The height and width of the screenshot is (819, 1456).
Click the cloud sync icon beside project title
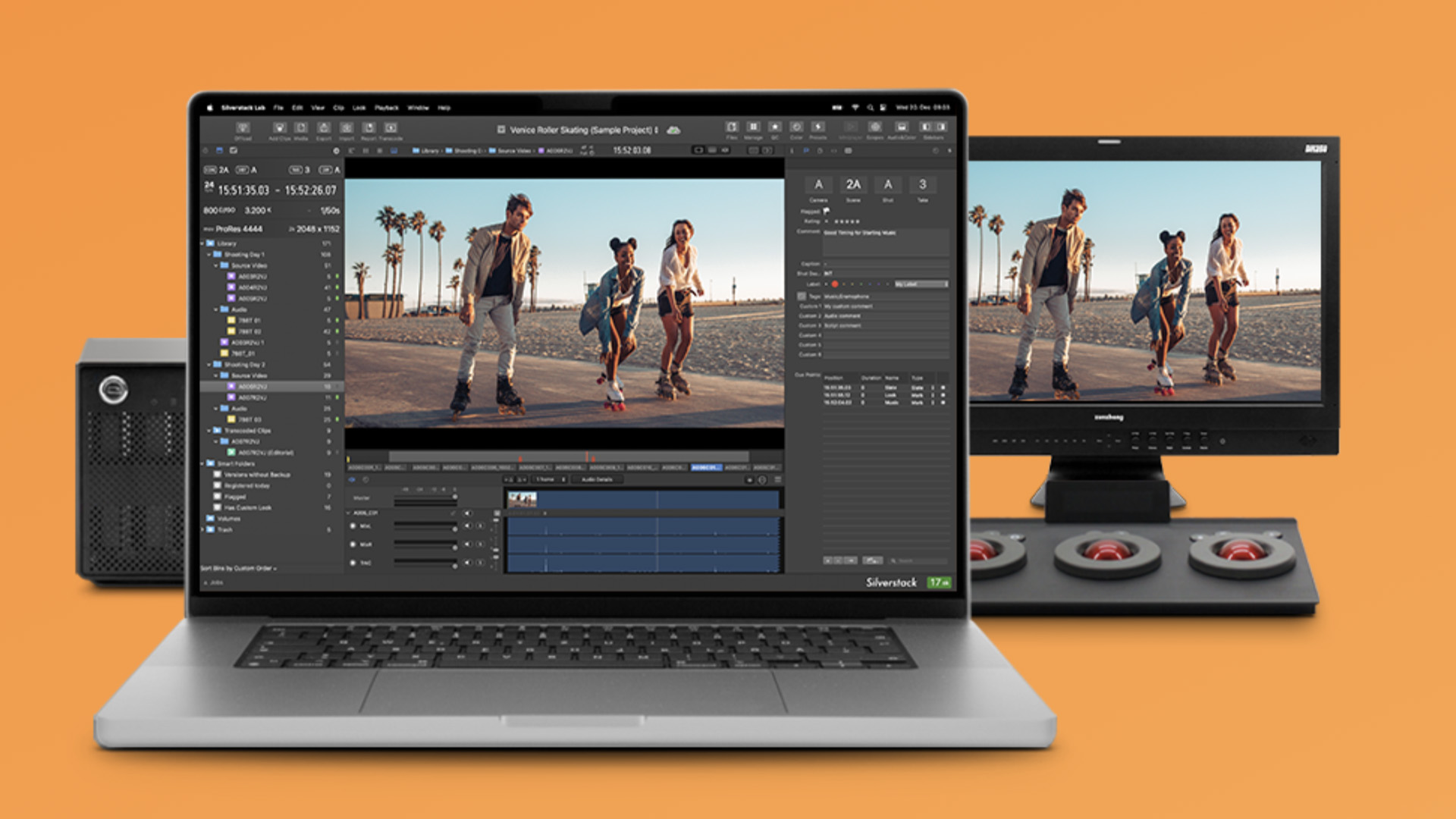point(673,130)
